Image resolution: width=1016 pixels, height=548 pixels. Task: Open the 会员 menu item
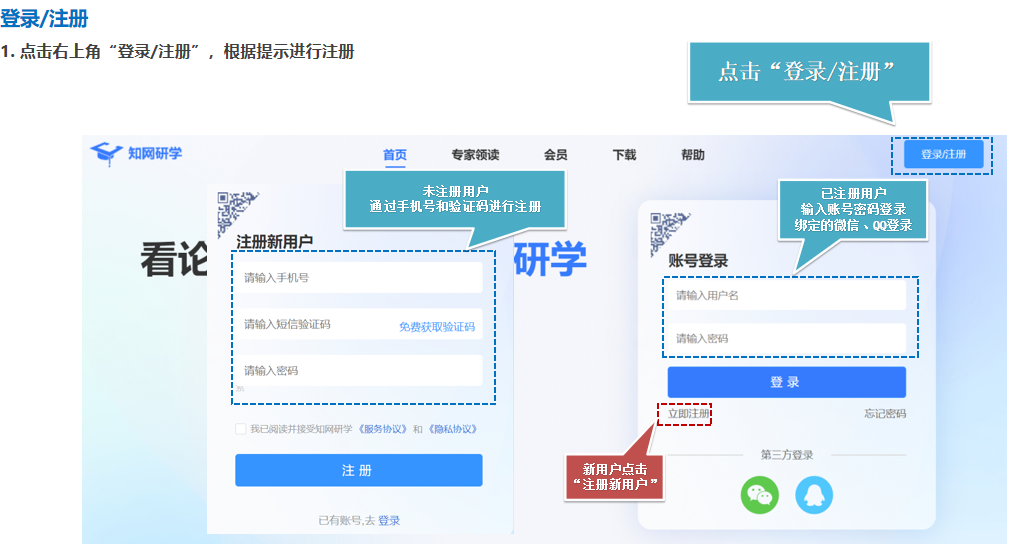[555, 155]
